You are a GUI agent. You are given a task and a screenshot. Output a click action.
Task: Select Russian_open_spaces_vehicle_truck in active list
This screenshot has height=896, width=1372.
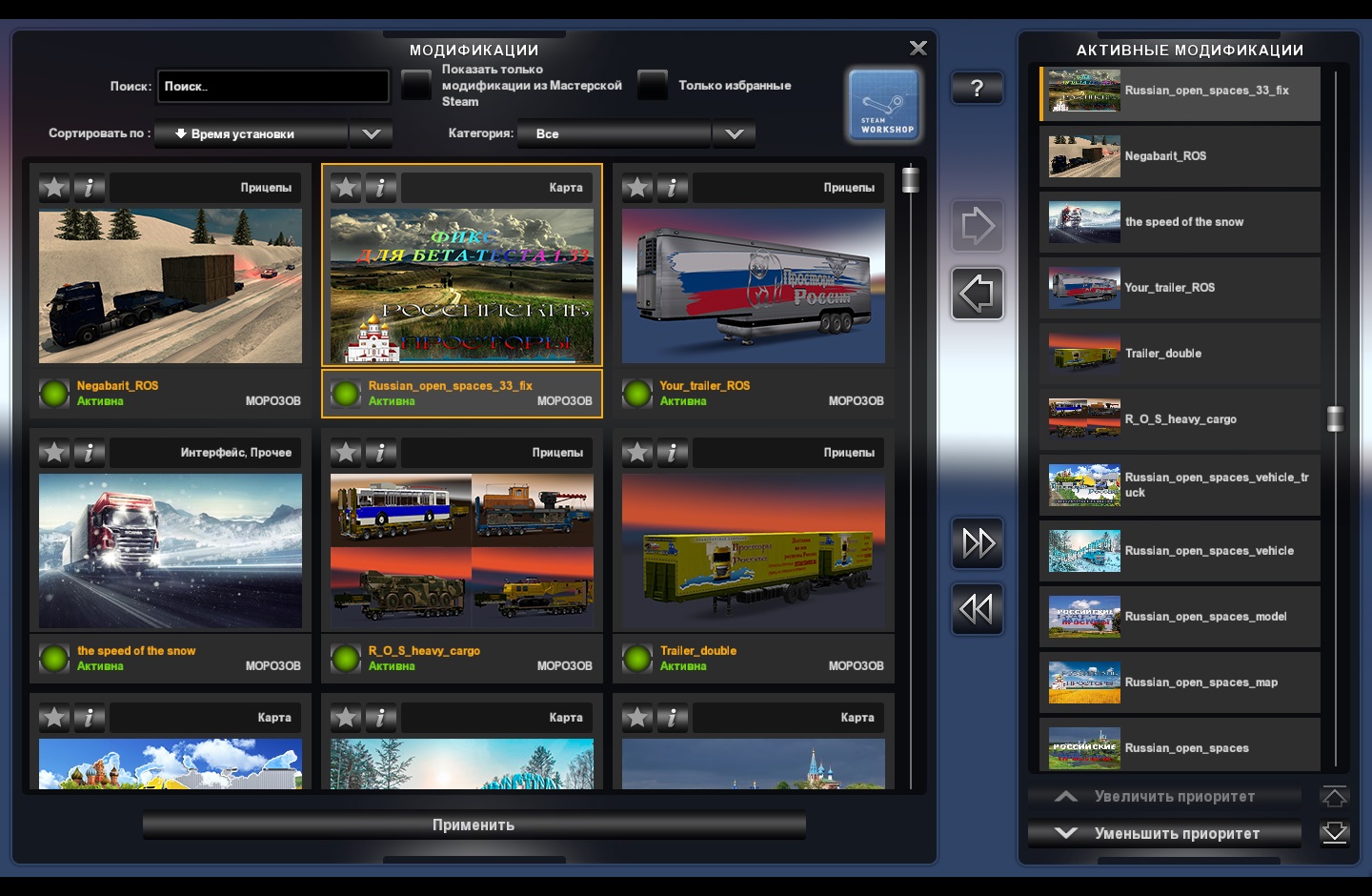tap(1180, 485)
